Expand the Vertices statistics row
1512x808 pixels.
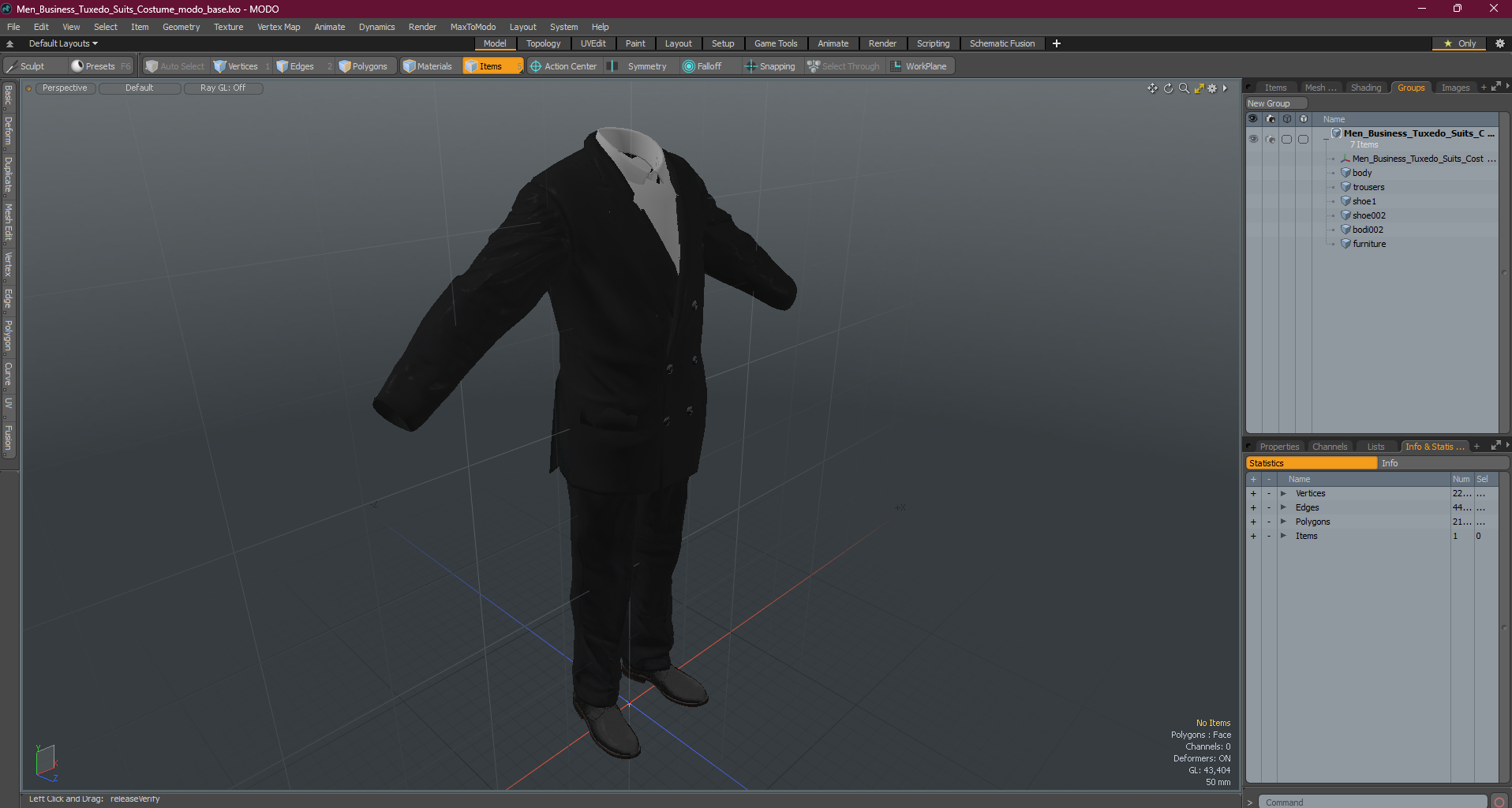pyautogui.click(x=1283, y=493)
